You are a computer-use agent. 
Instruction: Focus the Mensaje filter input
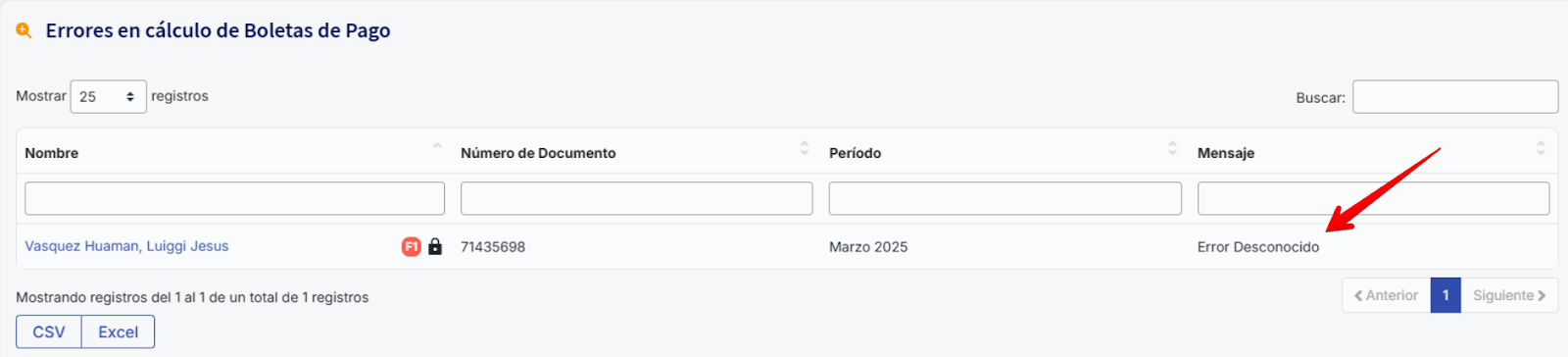(x=1373, y=198)
